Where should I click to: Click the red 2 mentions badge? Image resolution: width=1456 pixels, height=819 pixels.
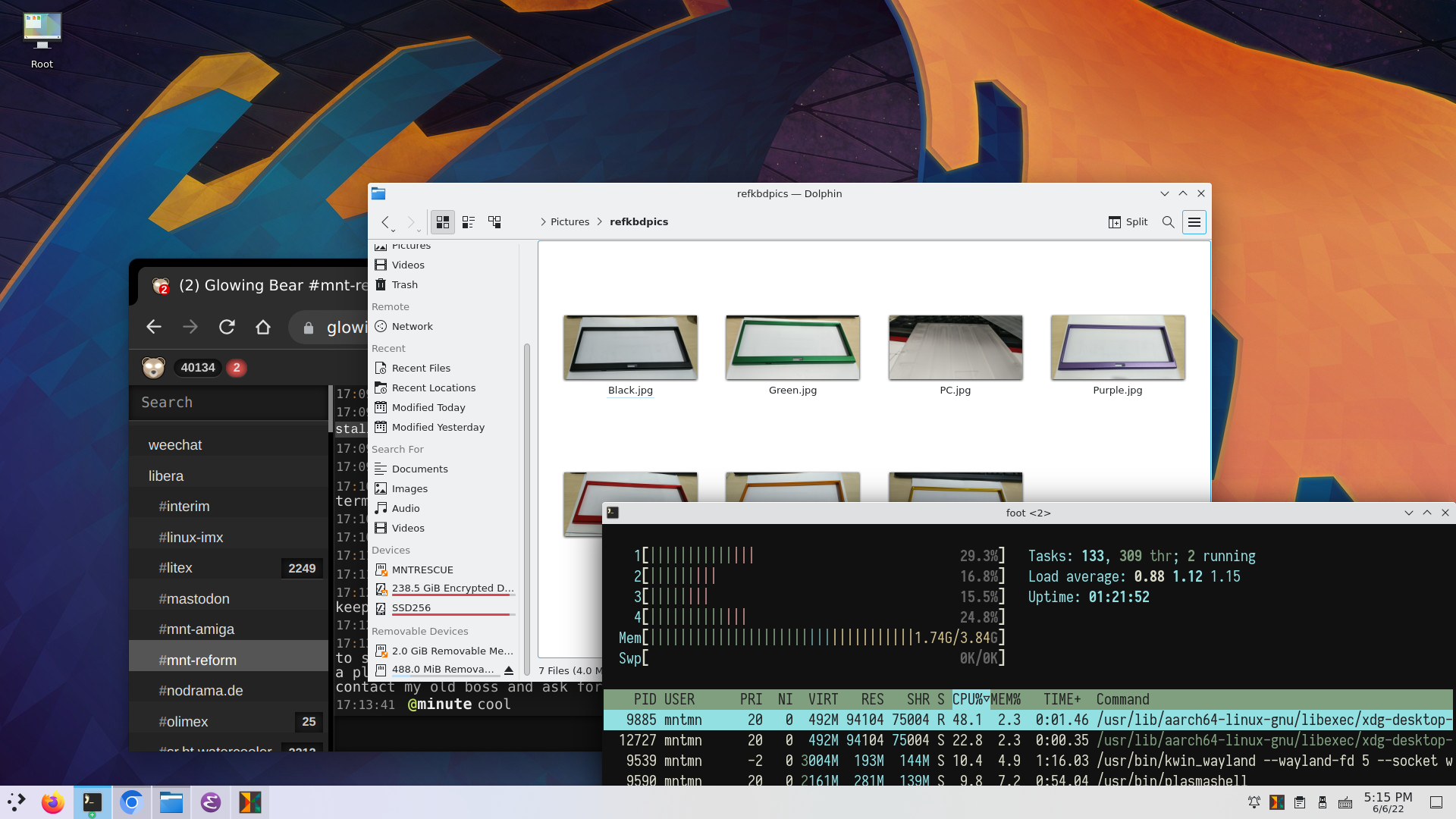[237, 368]
